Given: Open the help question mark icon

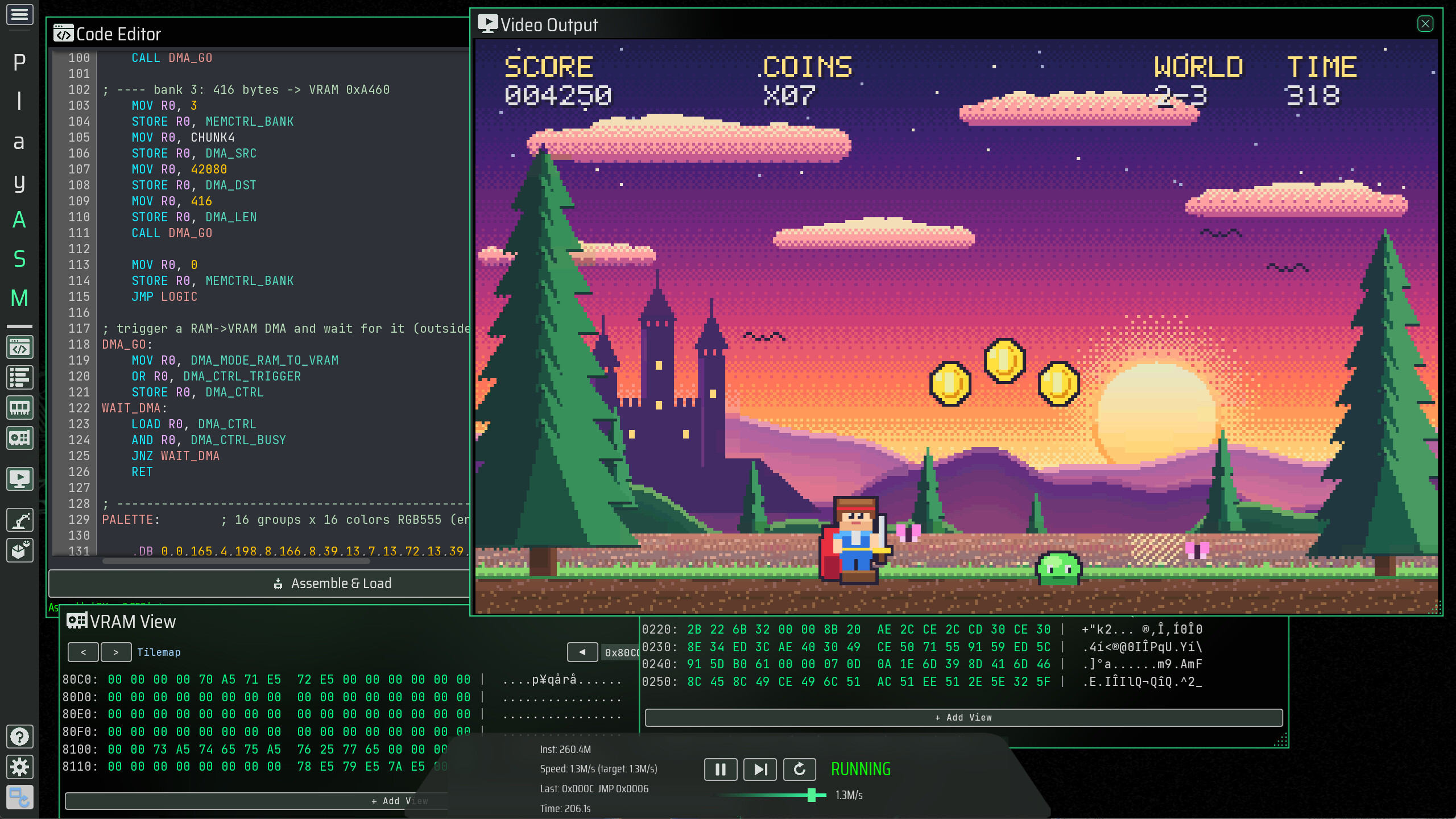Looking at the screenshot, I should coord(19,737).
